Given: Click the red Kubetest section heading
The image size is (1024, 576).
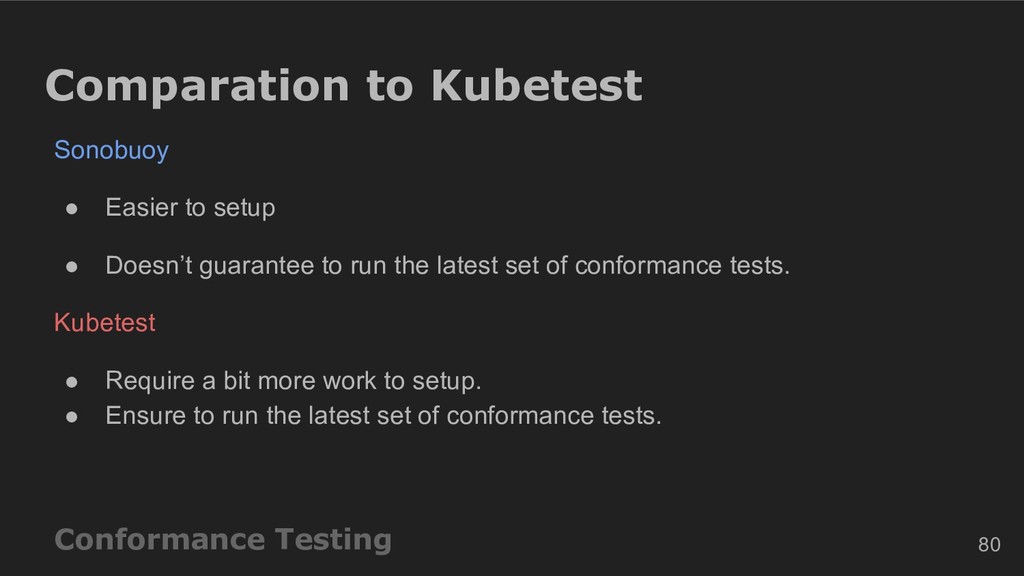Looking at the screenshot, I should [x=104, y=323].
